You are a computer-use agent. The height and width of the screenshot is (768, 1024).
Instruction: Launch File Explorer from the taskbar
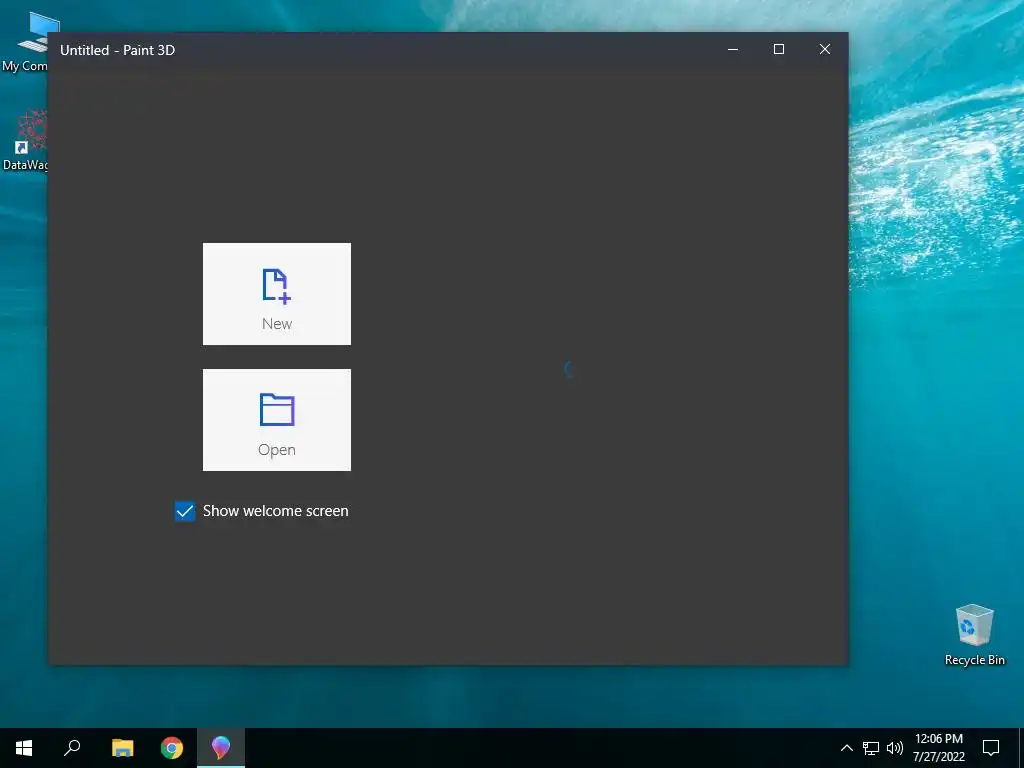[122, 748]
